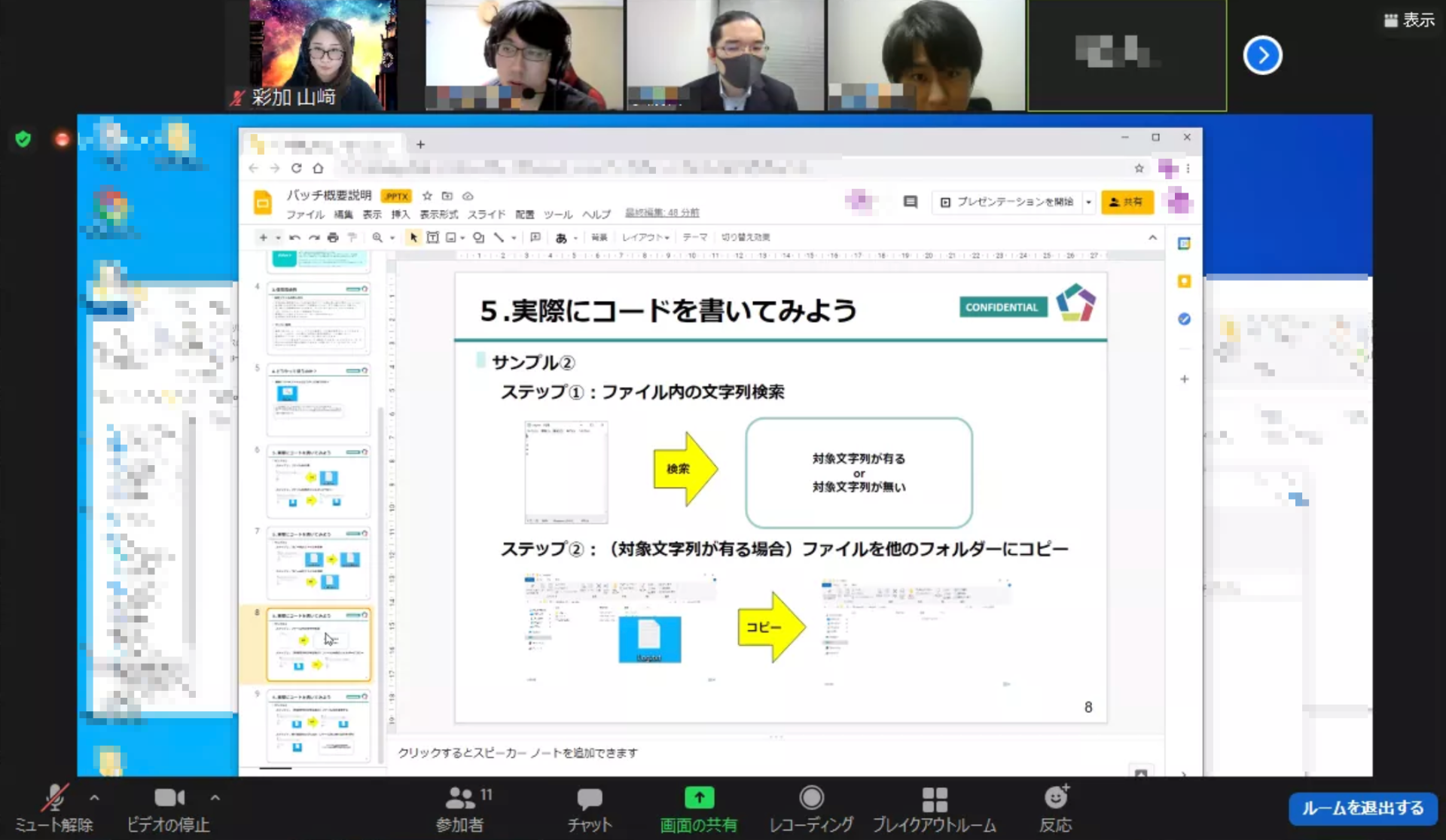Click ルームを退出する leave room button

(1362, 808)
